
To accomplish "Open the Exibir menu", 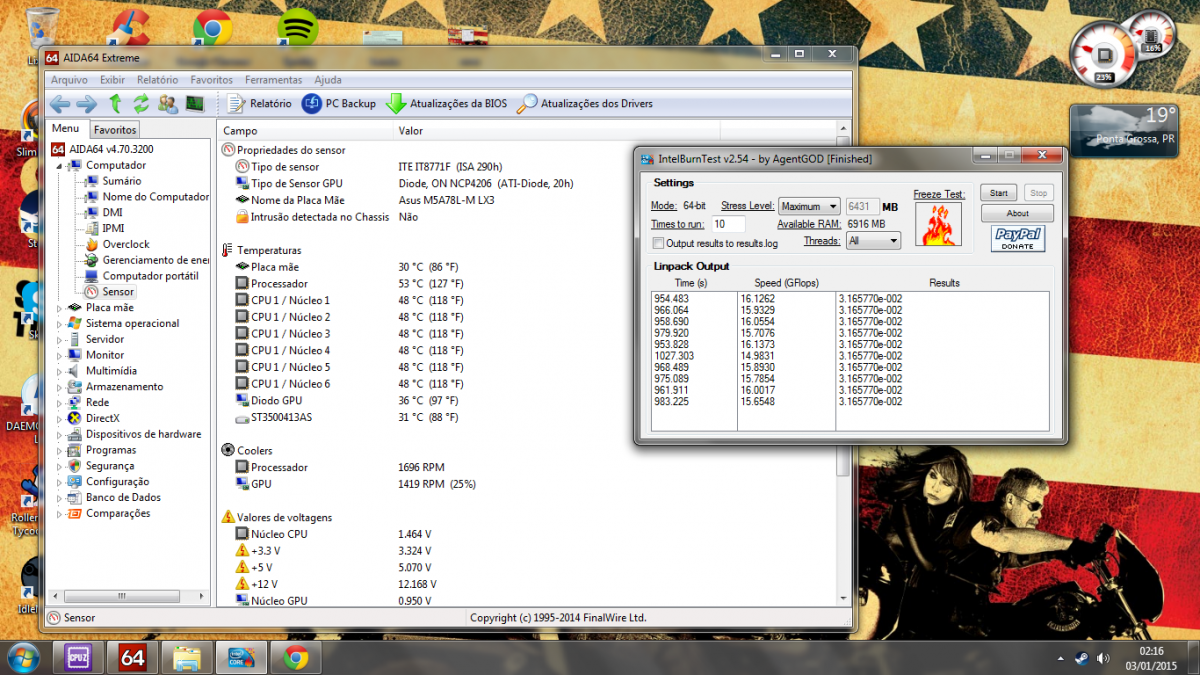I will [x=113, y=80].
